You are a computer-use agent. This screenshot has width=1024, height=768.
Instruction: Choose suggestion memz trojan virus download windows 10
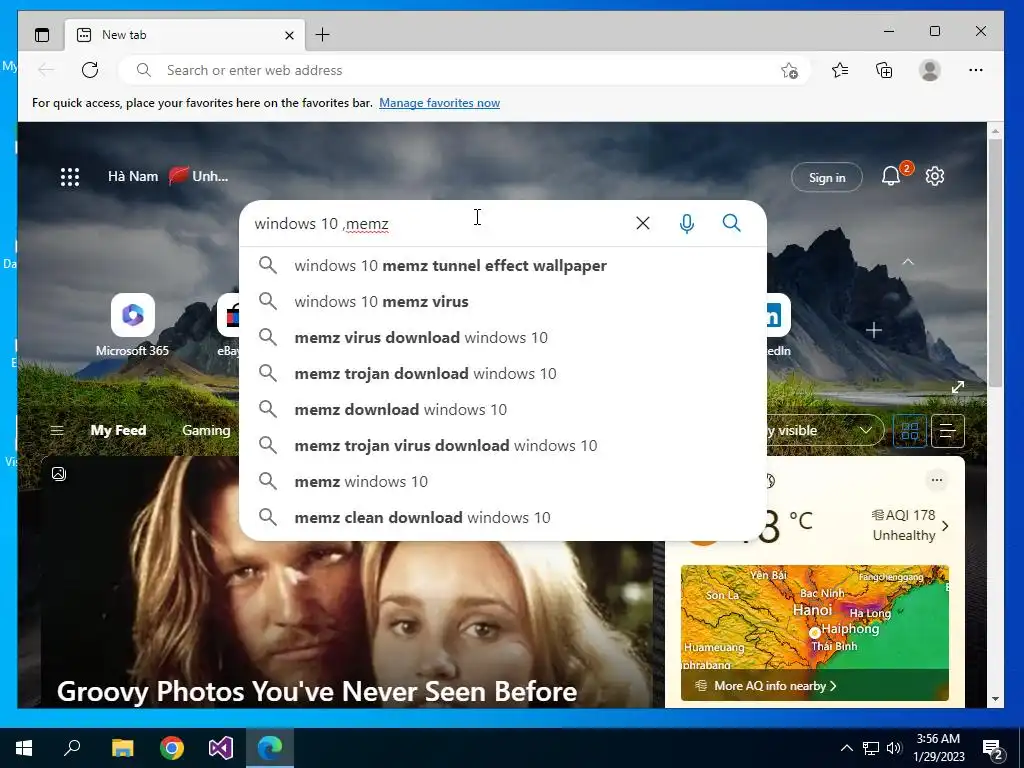[503, 445]
